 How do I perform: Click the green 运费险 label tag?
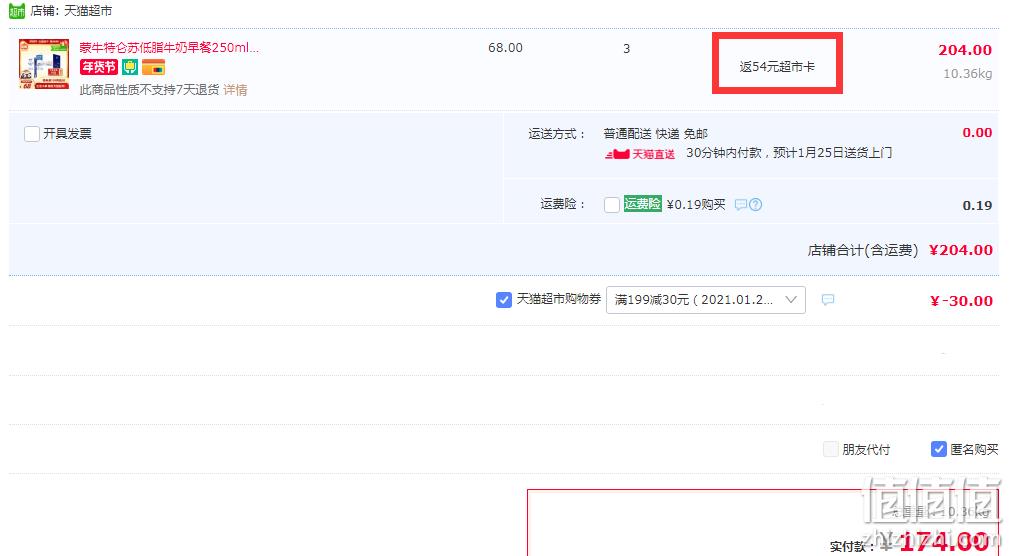[642, 204]
